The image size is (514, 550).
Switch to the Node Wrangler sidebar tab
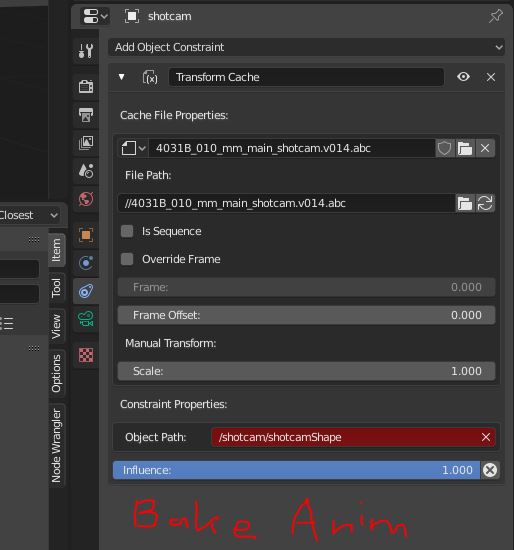(x=56, y=445)
